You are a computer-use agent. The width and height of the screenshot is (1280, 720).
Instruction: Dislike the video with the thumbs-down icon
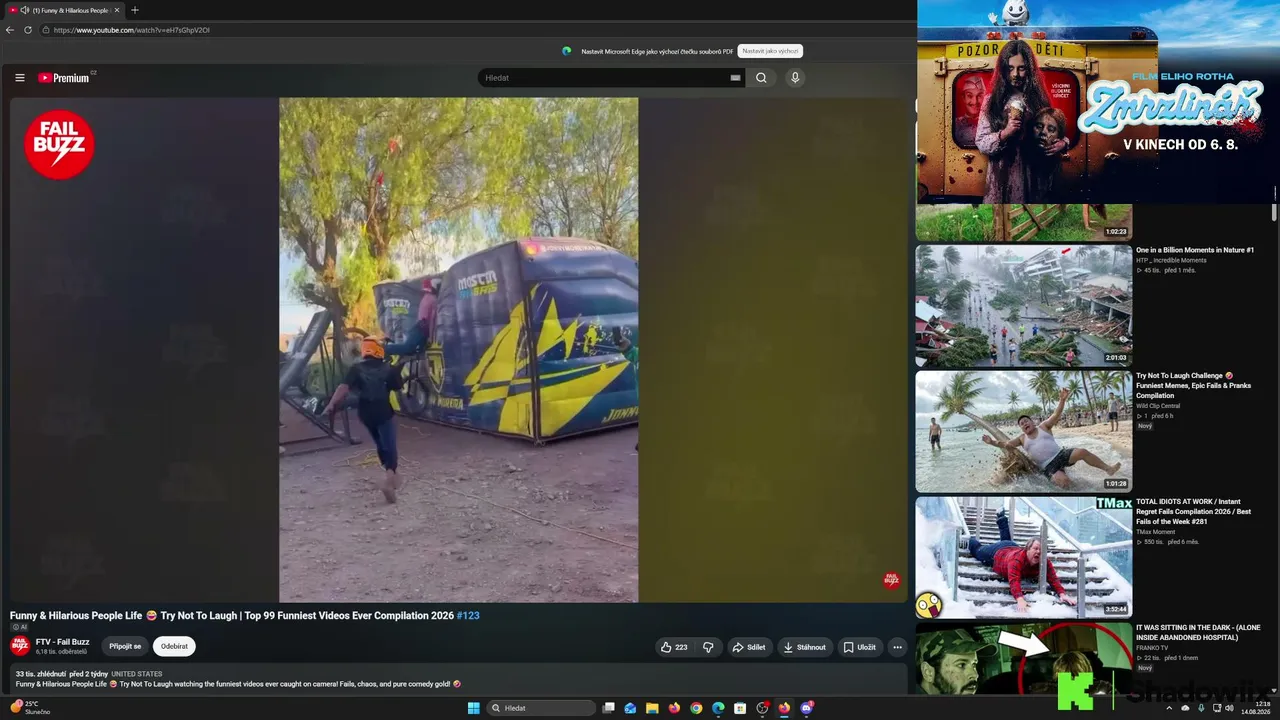click(x=709, y=647)
